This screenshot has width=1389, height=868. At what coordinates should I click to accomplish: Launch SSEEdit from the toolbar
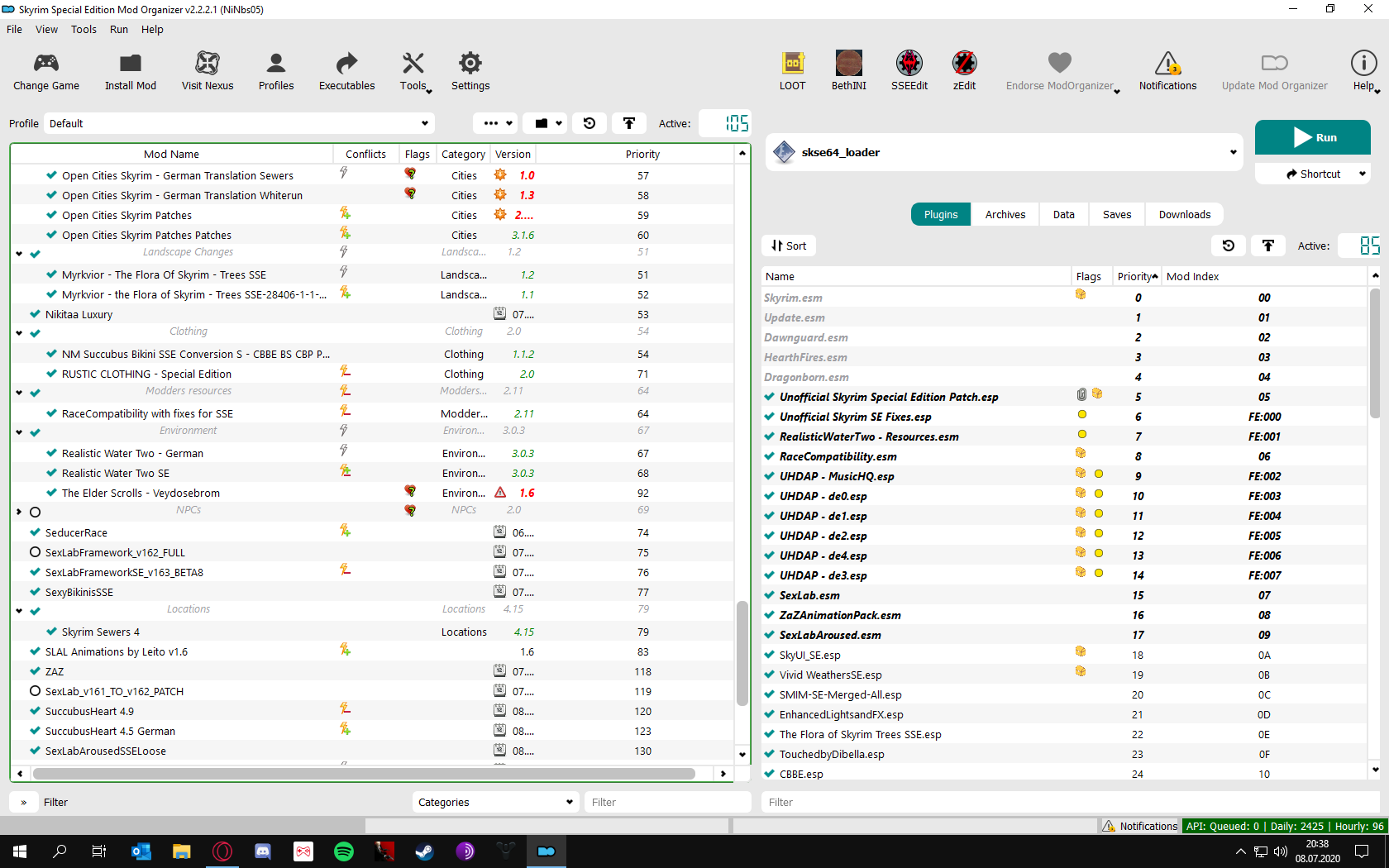pos(909,72)
